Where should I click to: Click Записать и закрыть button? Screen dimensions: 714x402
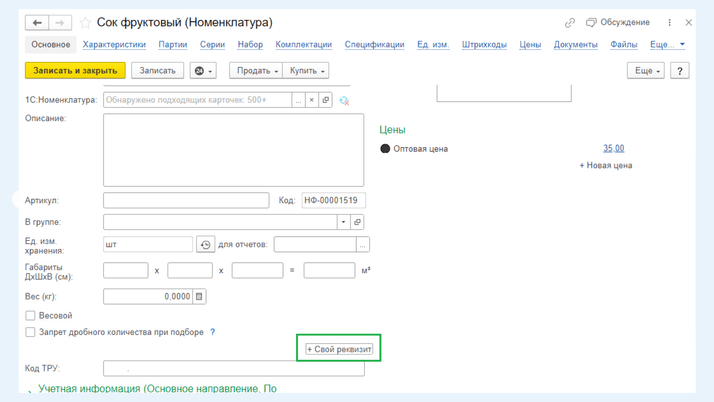[x=75, y=71]
